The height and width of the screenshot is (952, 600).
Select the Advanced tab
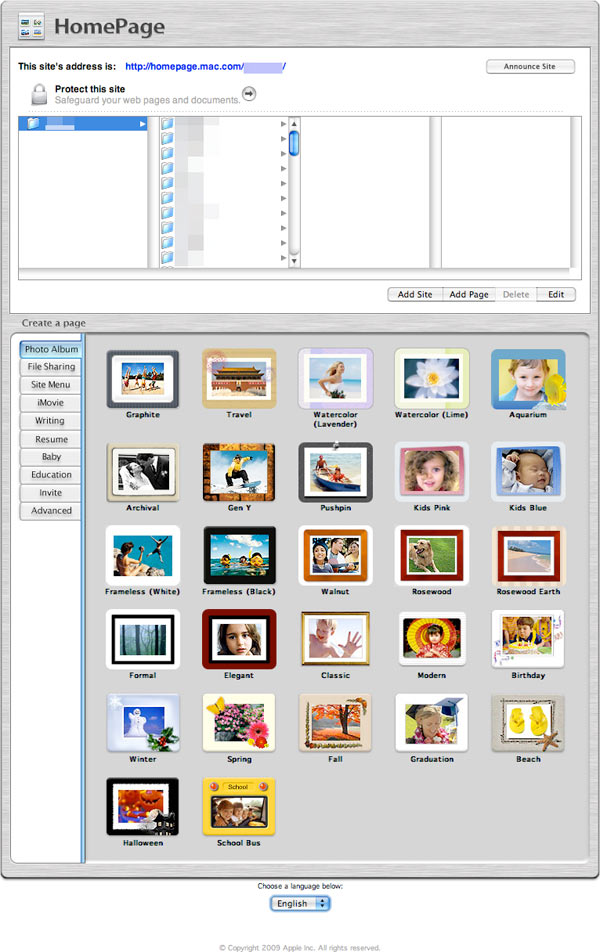pos(51,511)
